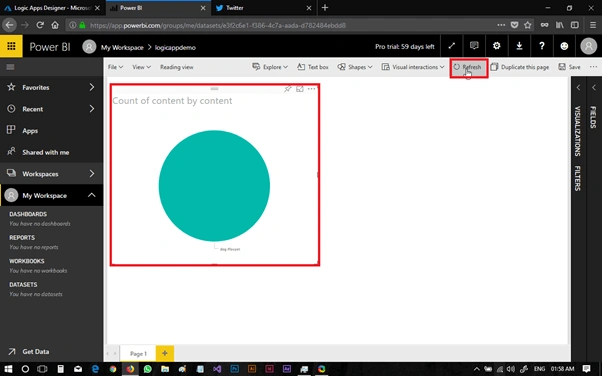Switch to Reading view
This screenshot has width=602, height=376.
177,67
